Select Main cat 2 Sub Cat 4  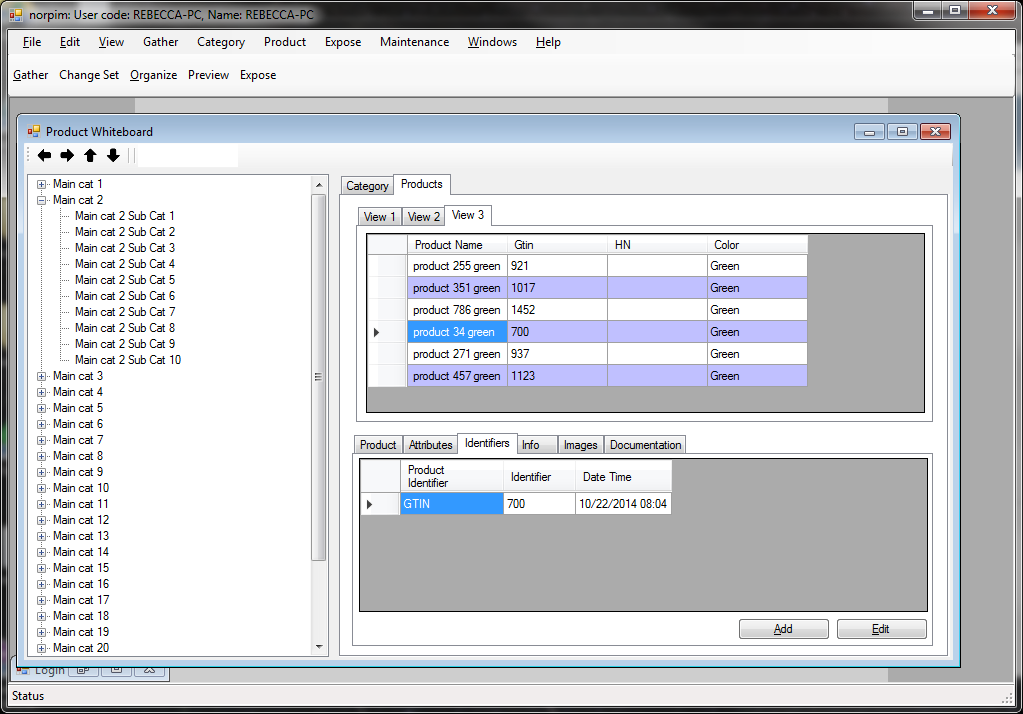pos(125,264)
